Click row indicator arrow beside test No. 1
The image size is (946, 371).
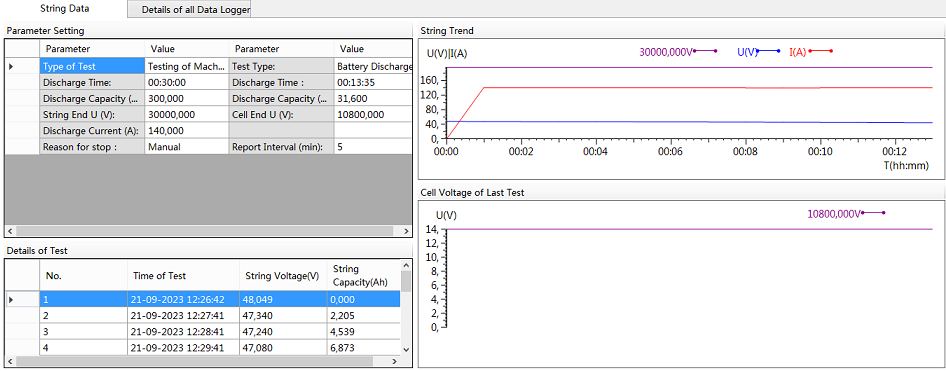[x=11, y=299]
